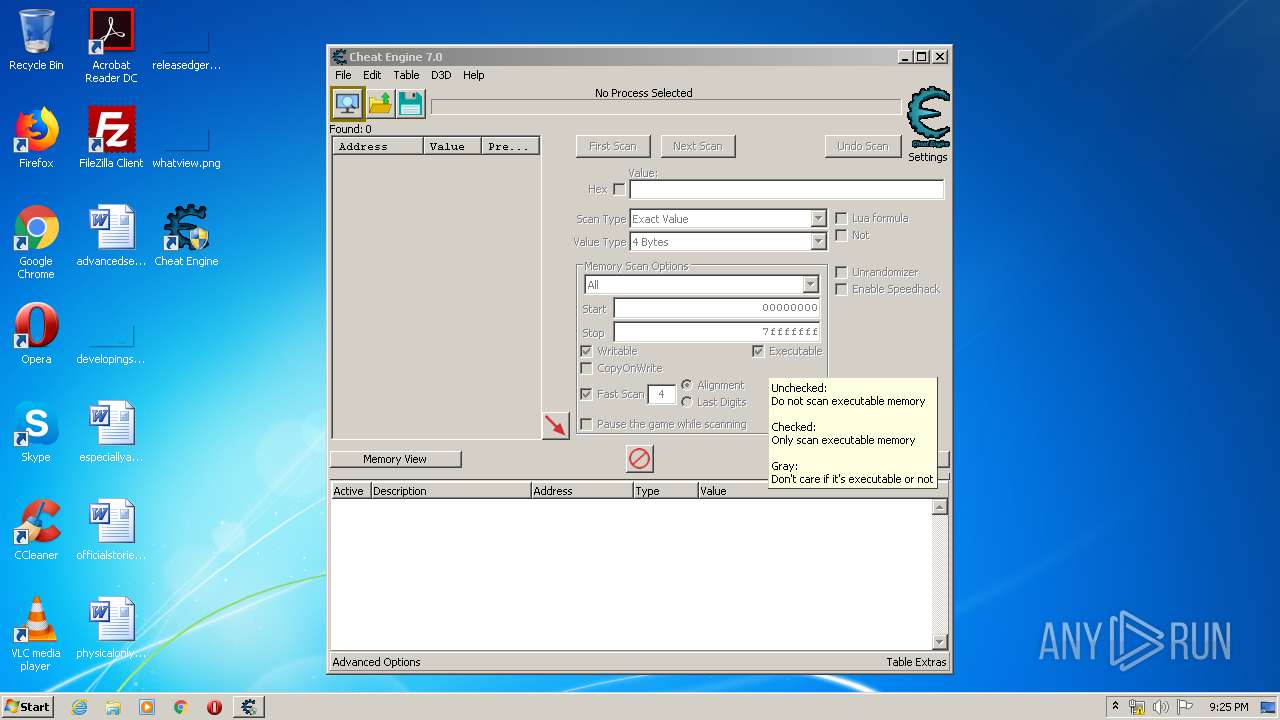Image resolution: width=1280 pixels, height=720 pixels.
Task: Click the volume icon in system tray
Action: point(1161,707)
